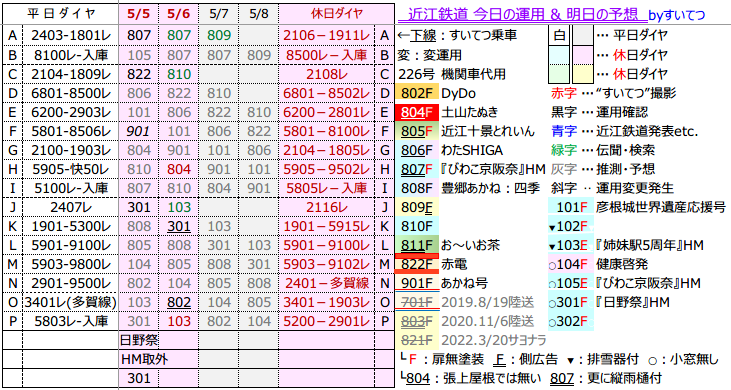
Task: Click the 5100レ-入庫 weekday cell
Action: click(x=70, y=188)
